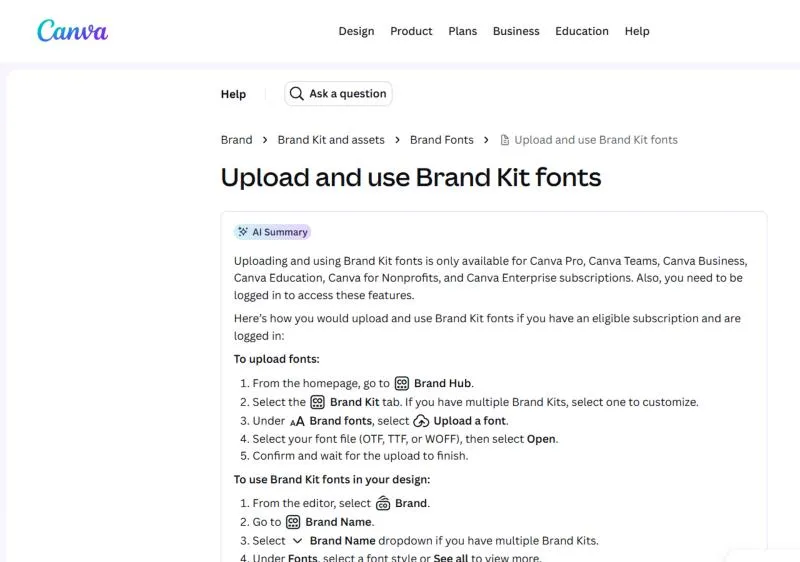
Task: Click the magnifier icon in Ask a question
Action: click(x=296, y=94)
